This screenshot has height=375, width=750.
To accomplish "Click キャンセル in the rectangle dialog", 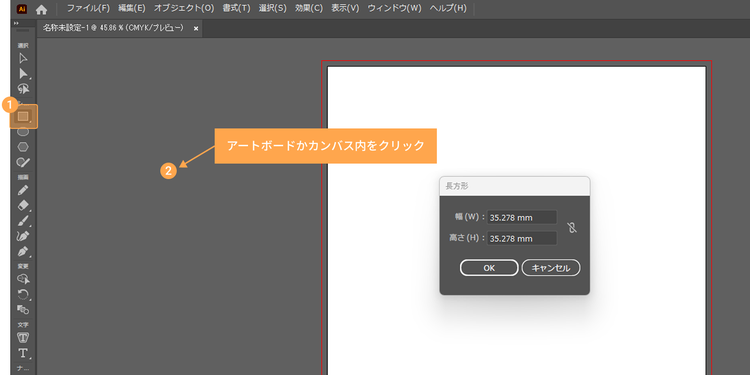I will click(551, 268).
